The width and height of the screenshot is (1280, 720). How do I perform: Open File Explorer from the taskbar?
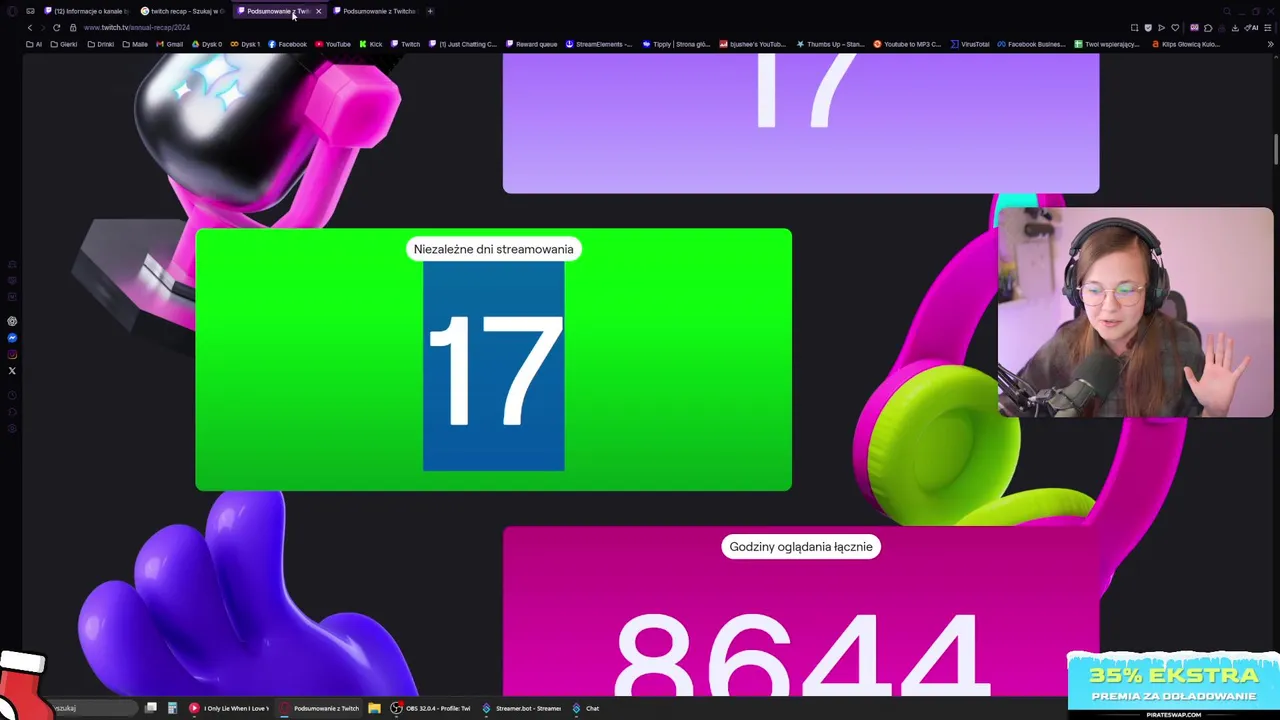374,708
